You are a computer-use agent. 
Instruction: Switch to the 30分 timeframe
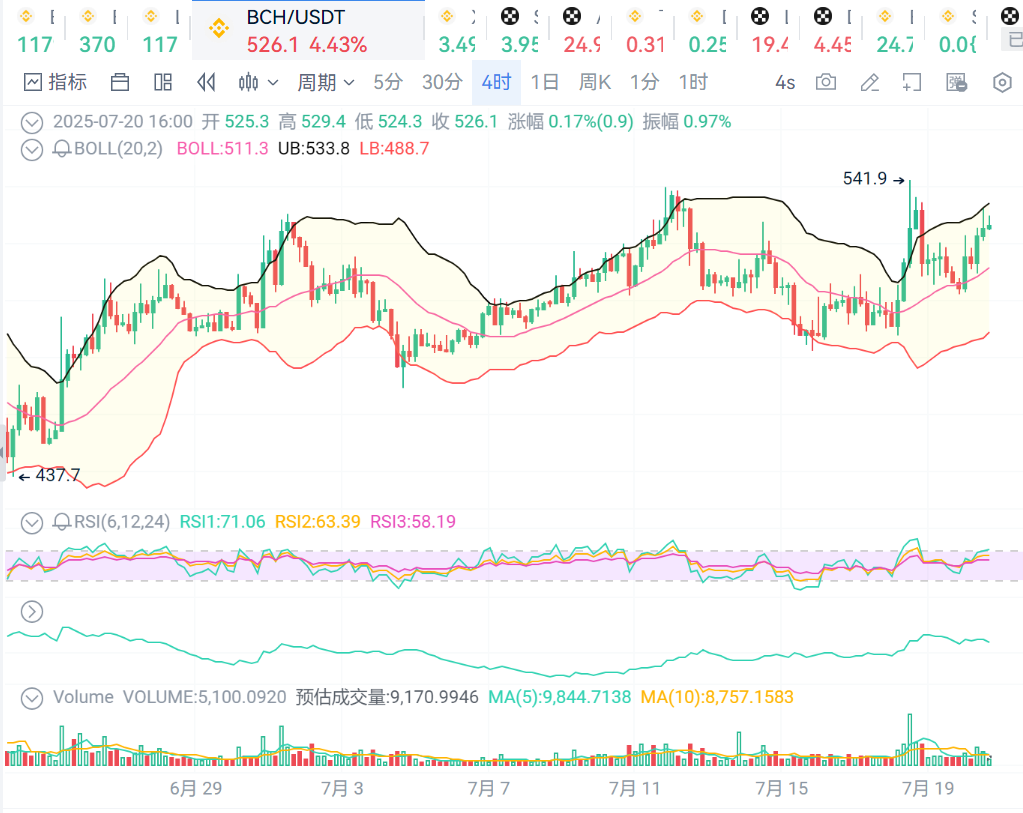(442, 82)
